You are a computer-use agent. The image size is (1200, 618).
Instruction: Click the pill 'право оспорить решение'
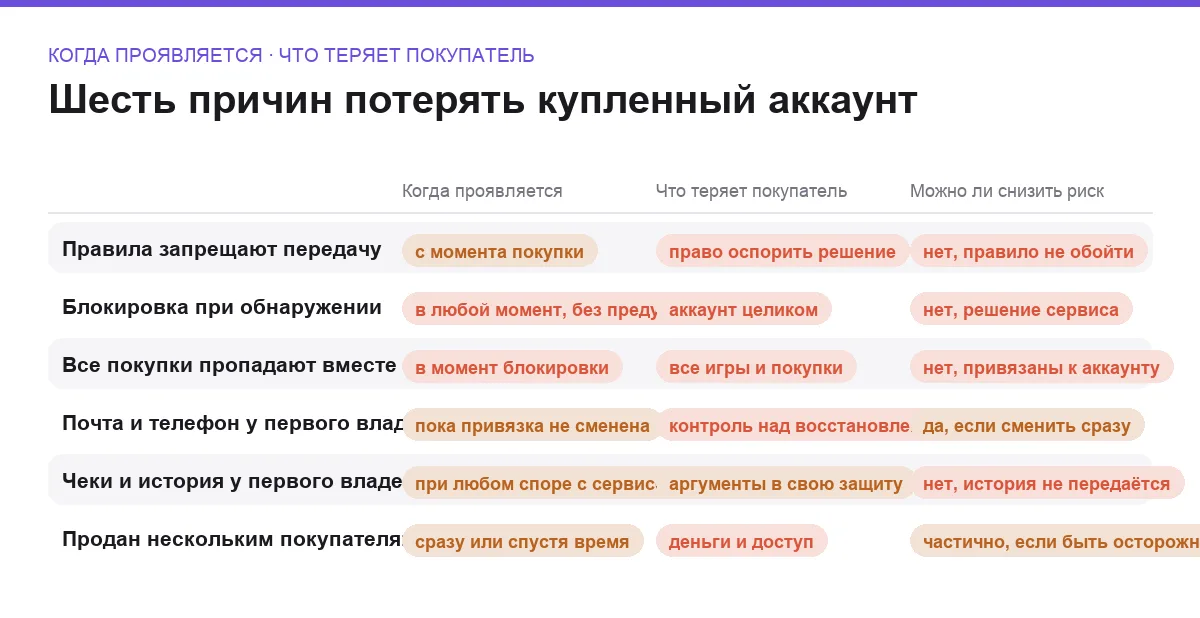782,251
